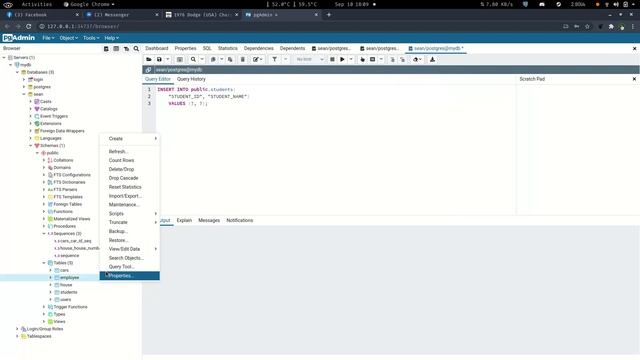Click the browser address bar URL
Viewport: 640px width, 360px height.
click(x=83, y=26)
